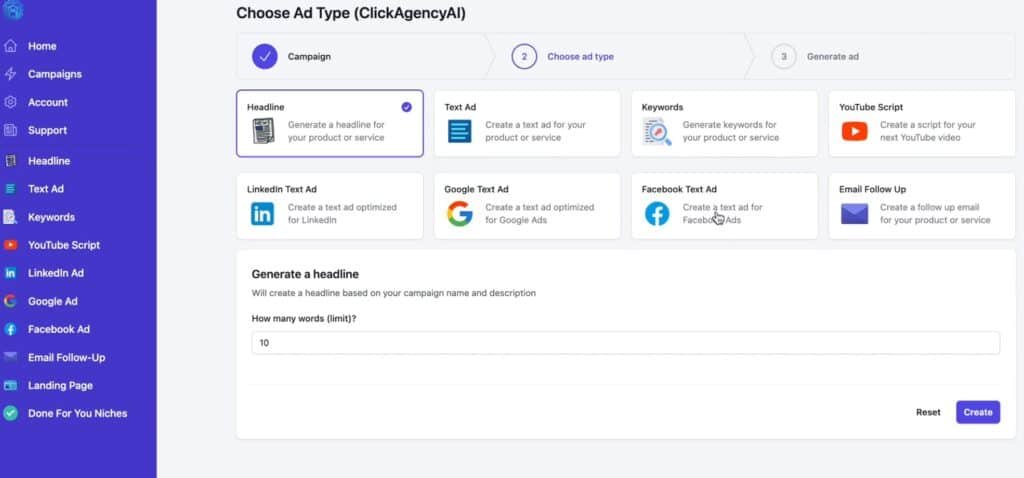Click the envelope icon in Email Follow Up card

[x=854, y=214]
